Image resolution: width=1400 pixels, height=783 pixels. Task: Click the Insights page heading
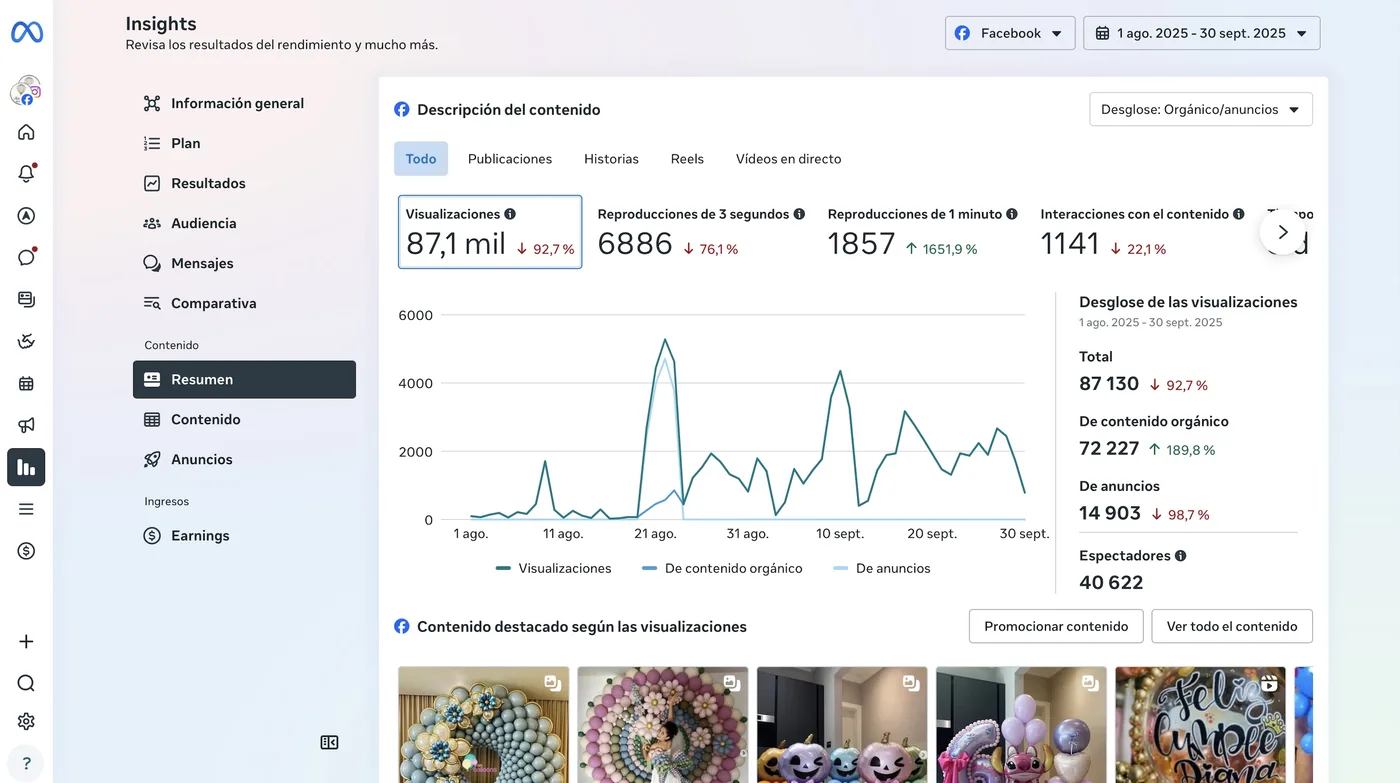tap(161, 23)
